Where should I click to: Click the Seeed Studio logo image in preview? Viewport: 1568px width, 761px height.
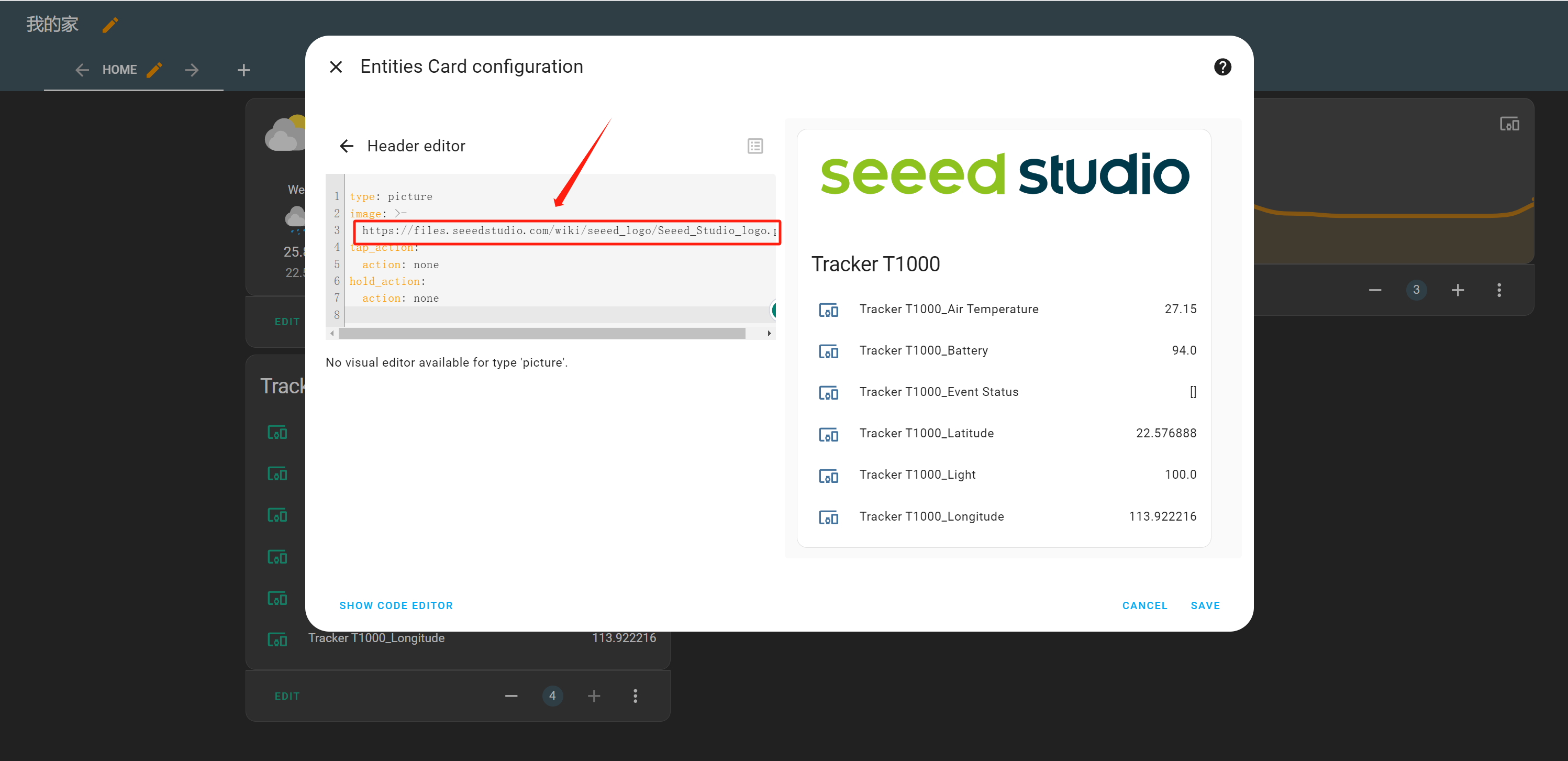click(1004, 175)
